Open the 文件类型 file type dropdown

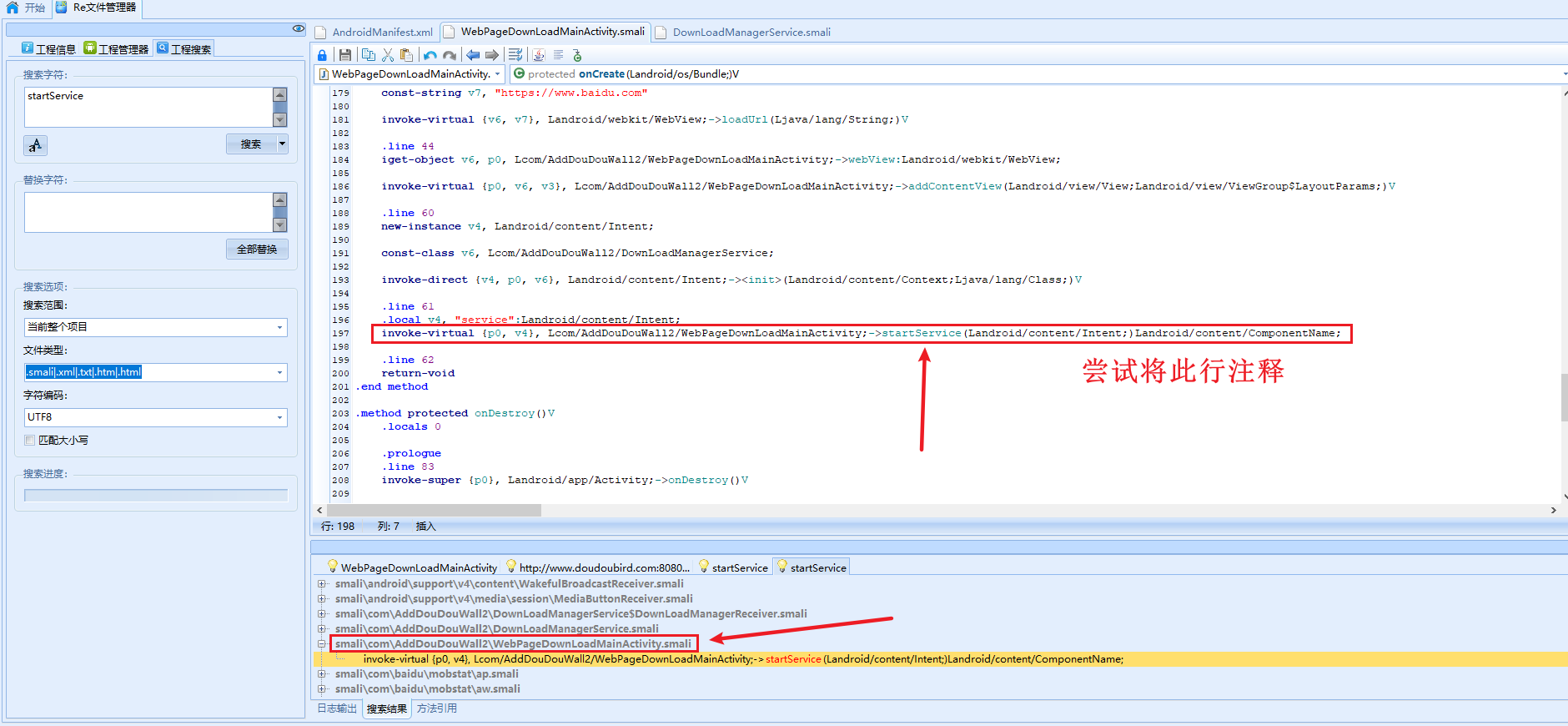pos(279,372)
